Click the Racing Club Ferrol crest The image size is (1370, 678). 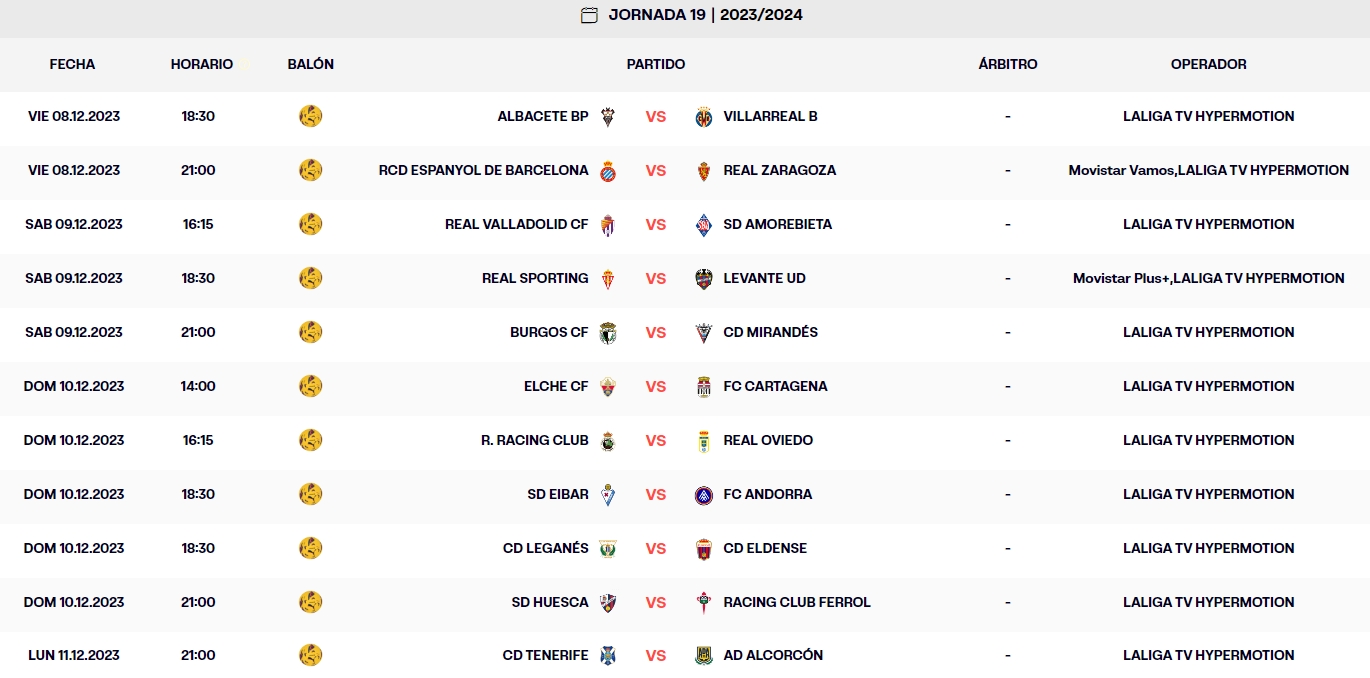703,602
